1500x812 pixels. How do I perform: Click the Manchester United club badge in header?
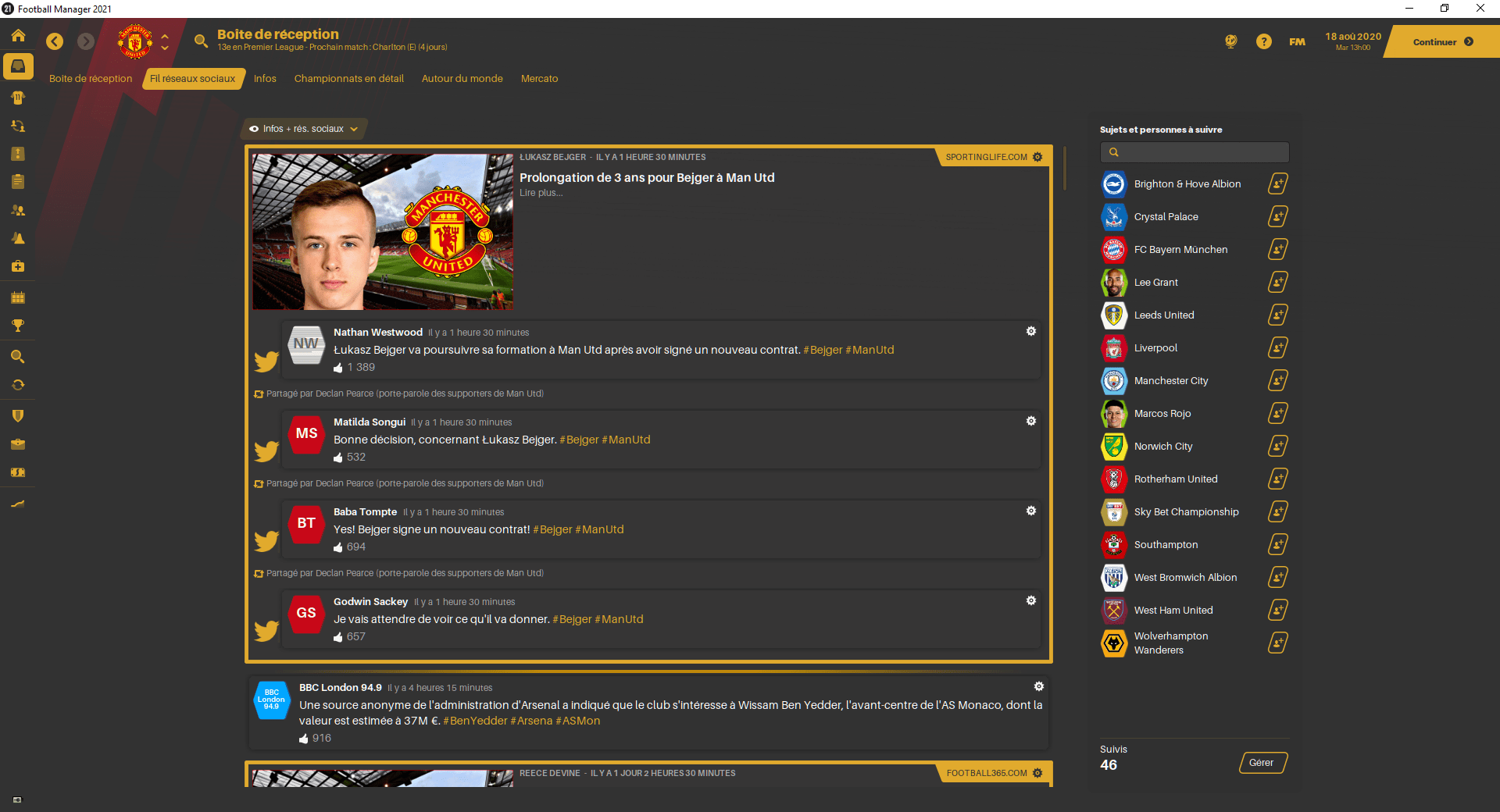[x=134, y=41]
